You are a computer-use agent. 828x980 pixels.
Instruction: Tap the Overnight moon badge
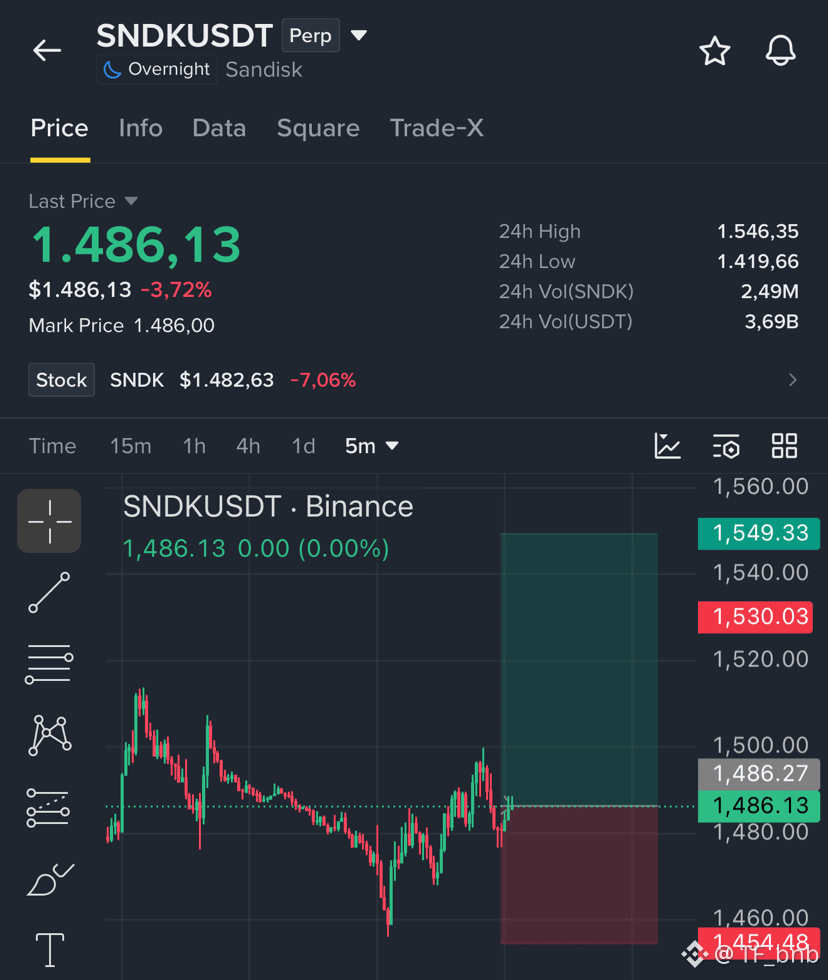[157, 69]
